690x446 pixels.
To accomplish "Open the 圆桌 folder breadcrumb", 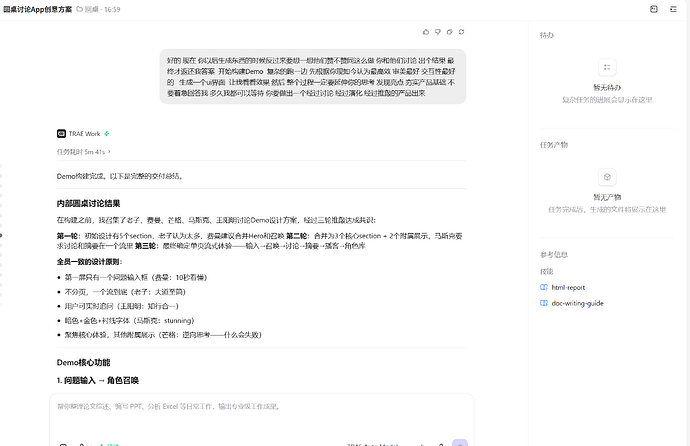I will tap(92, 9).
